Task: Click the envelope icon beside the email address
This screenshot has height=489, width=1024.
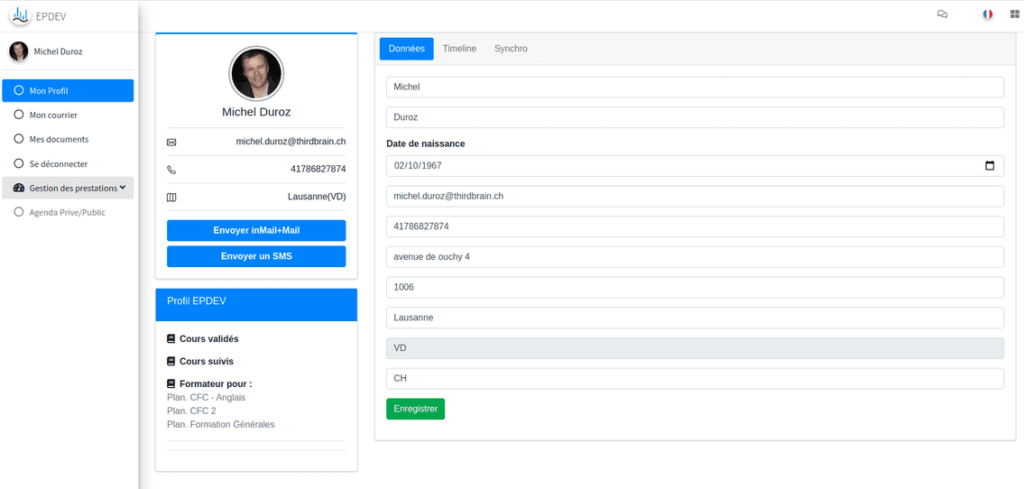Action: [172, 142]
